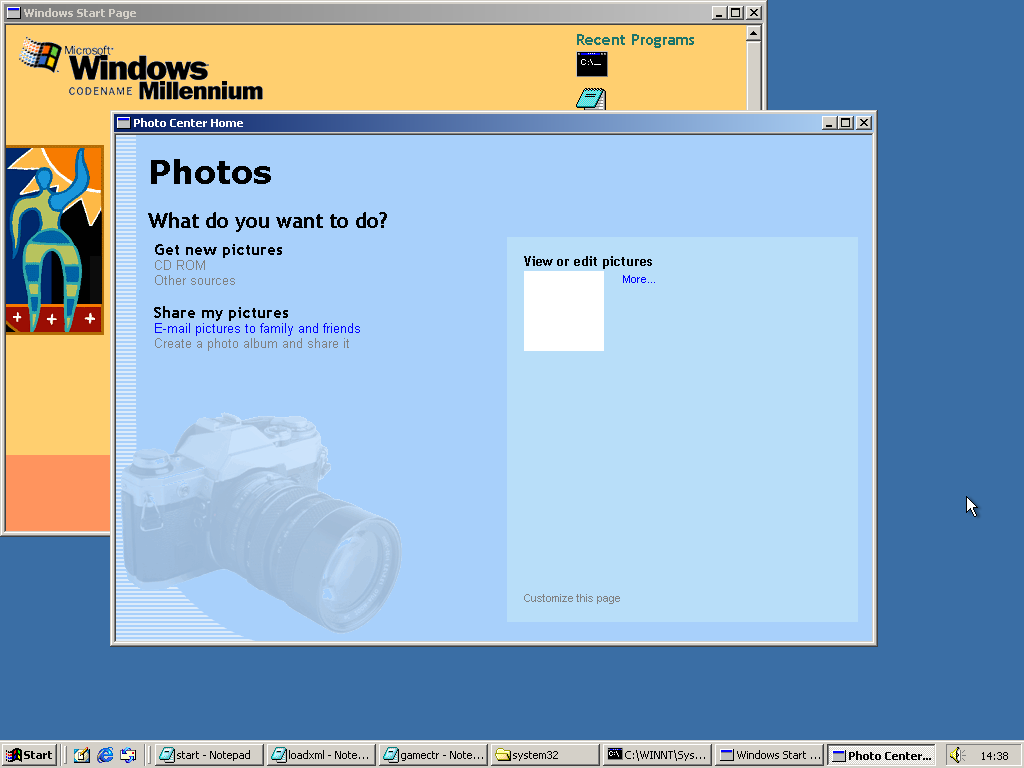Select Create a photo album and share it
1024x768 pixels.
tap(251, 344)
